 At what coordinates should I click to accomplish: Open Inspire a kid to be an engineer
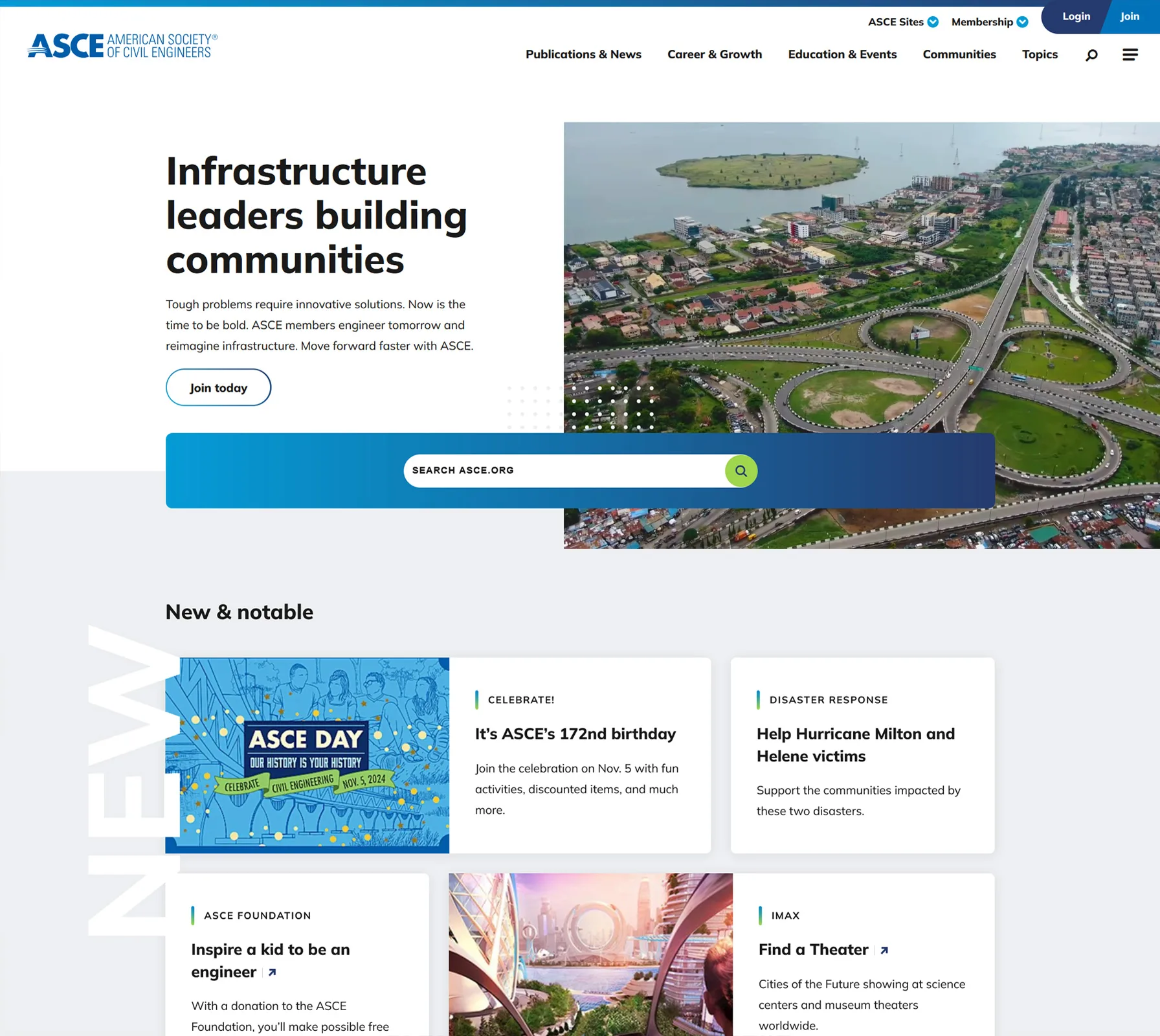click(x=271, y=961)
